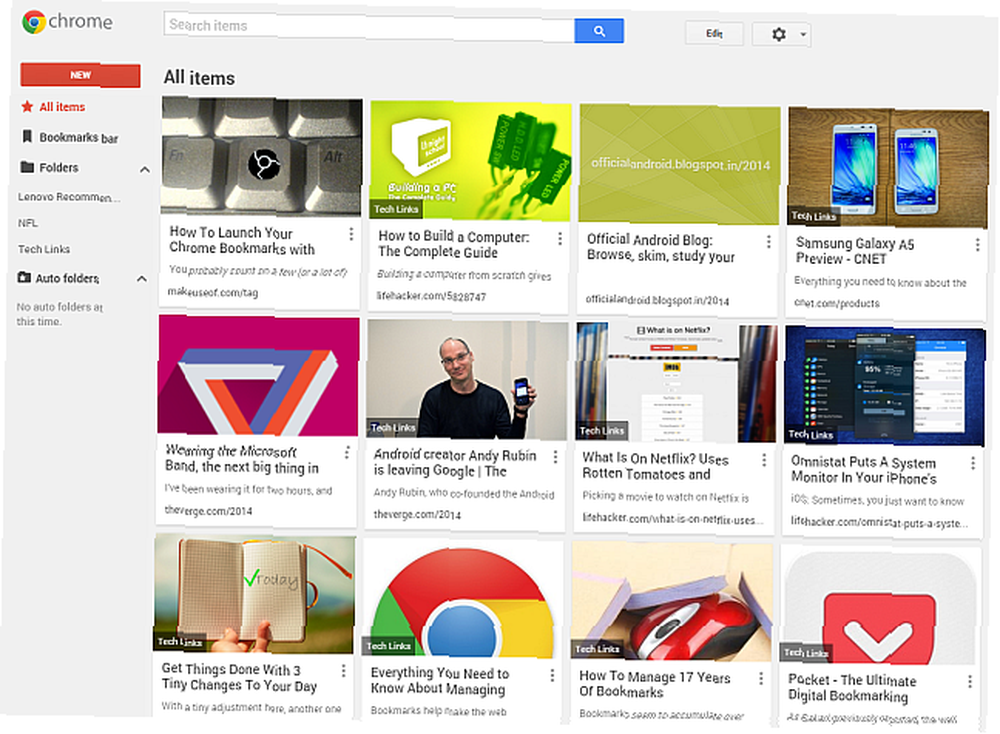Click Tech Links tag on Omnistat card
The width and height of the screenshot is (1000, 734).
click(811, 435)
